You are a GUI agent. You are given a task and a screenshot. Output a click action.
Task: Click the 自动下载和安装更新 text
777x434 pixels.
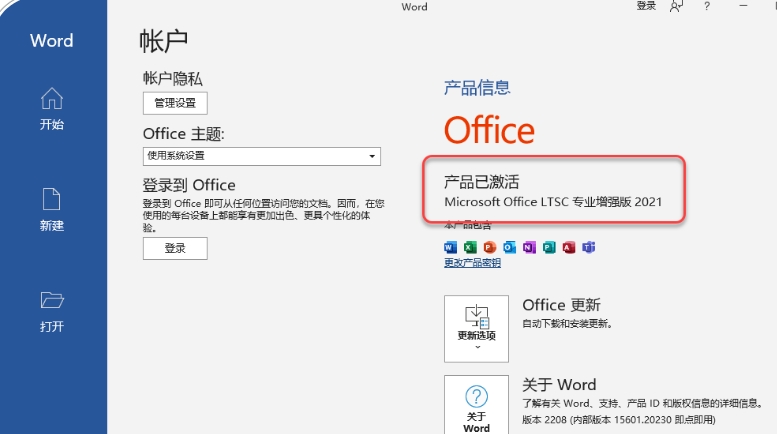coord(567,324)
